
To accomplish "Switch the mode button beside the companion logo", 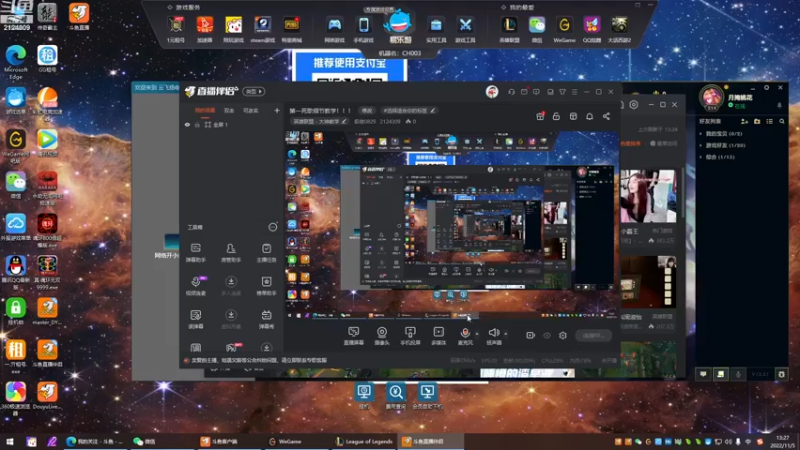I will pyautogui.click(x=254, y=91).
